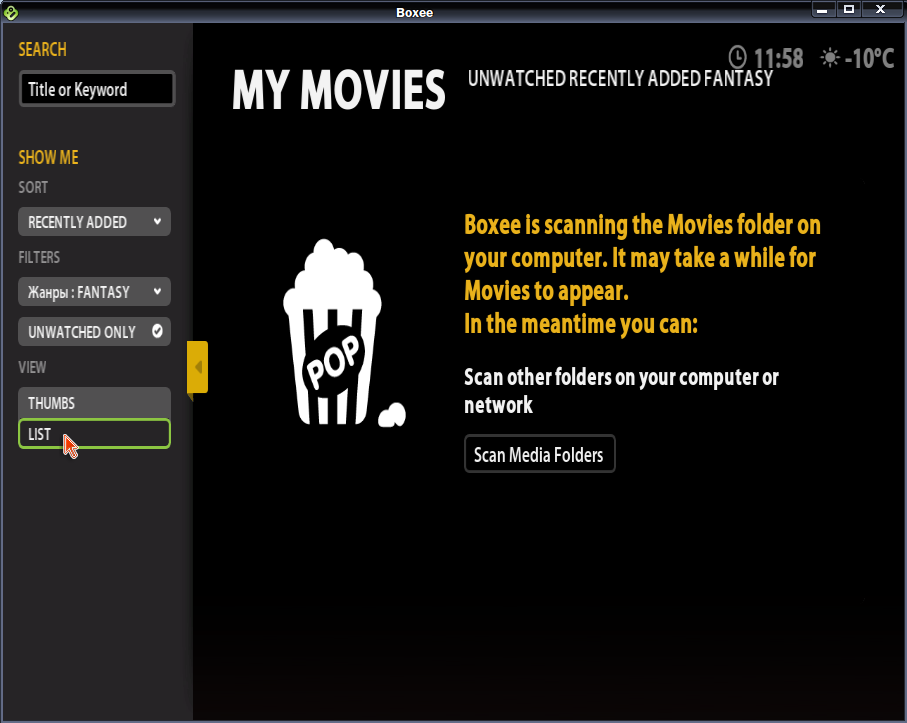Click the -10°C temperature reading
This screenshot has width=907, height=723.
(870, 58)
